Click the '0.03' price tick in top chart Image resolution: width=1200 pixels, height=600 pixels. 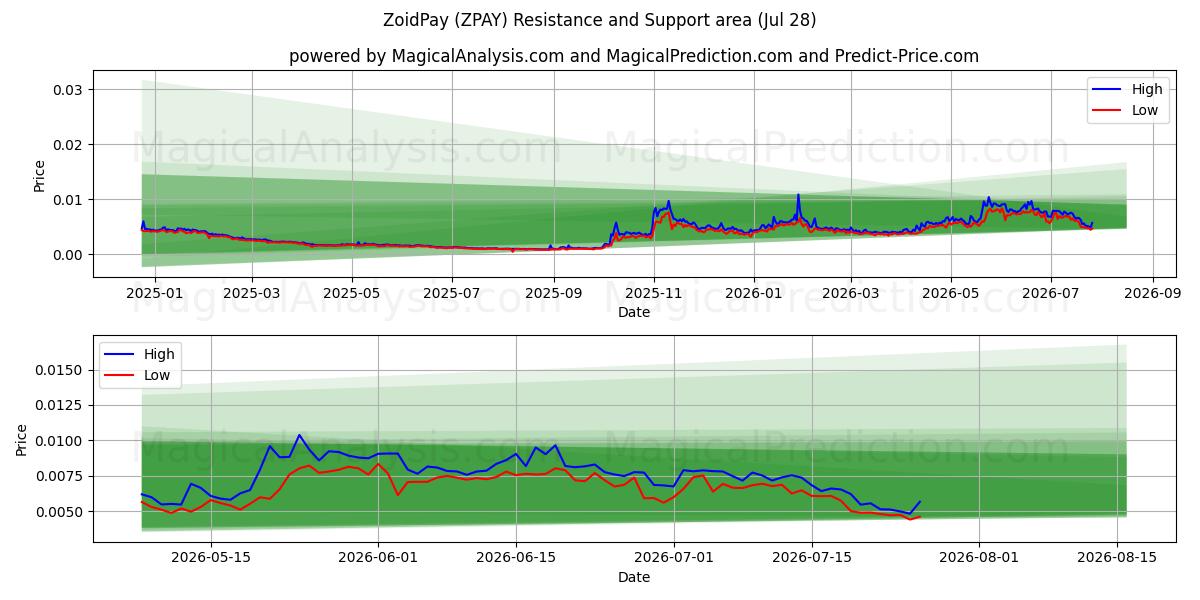(70, 90)
